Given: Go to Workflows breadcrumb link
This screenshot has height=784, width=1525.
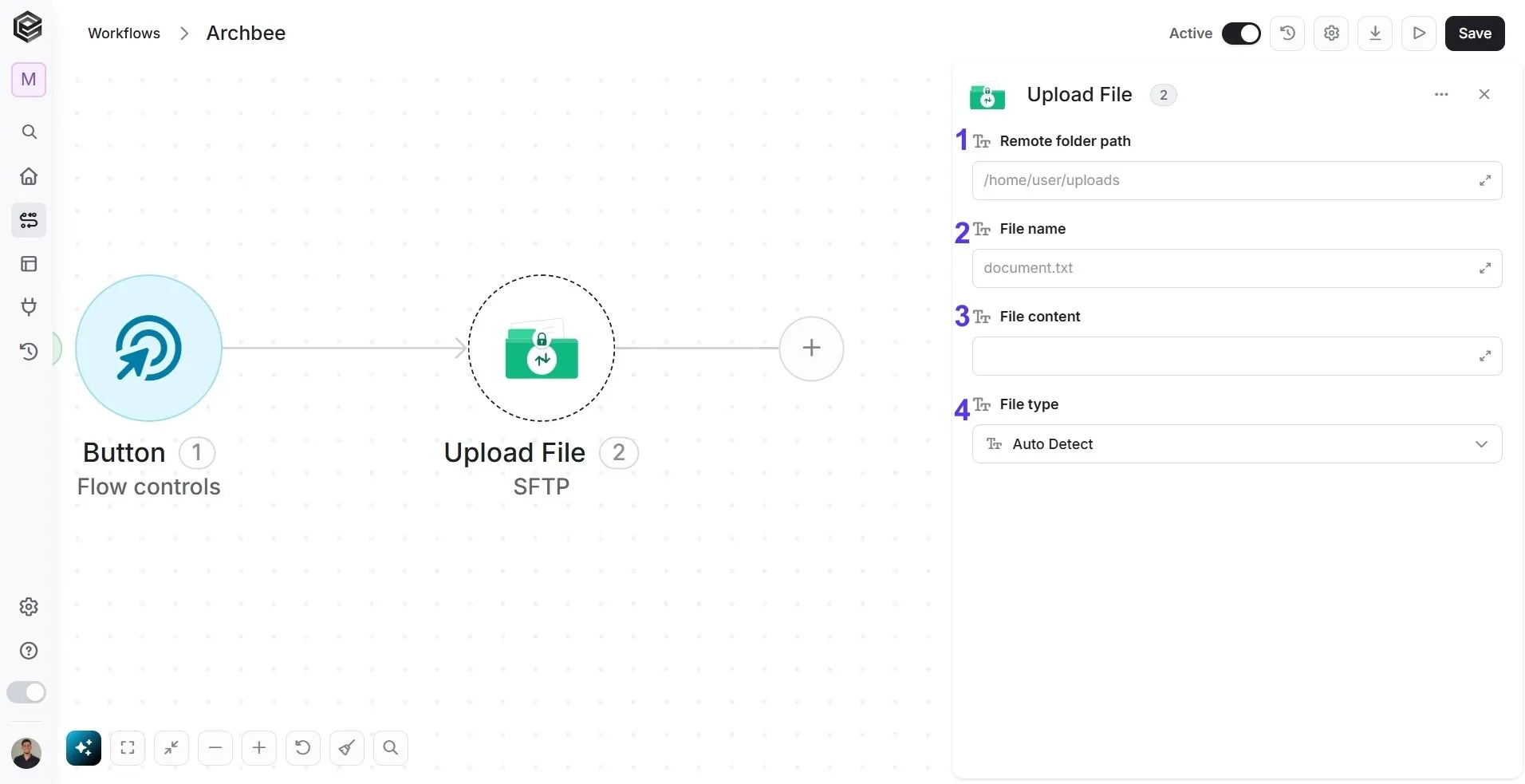Looking at the screenshot, I should tap(124, 33).
